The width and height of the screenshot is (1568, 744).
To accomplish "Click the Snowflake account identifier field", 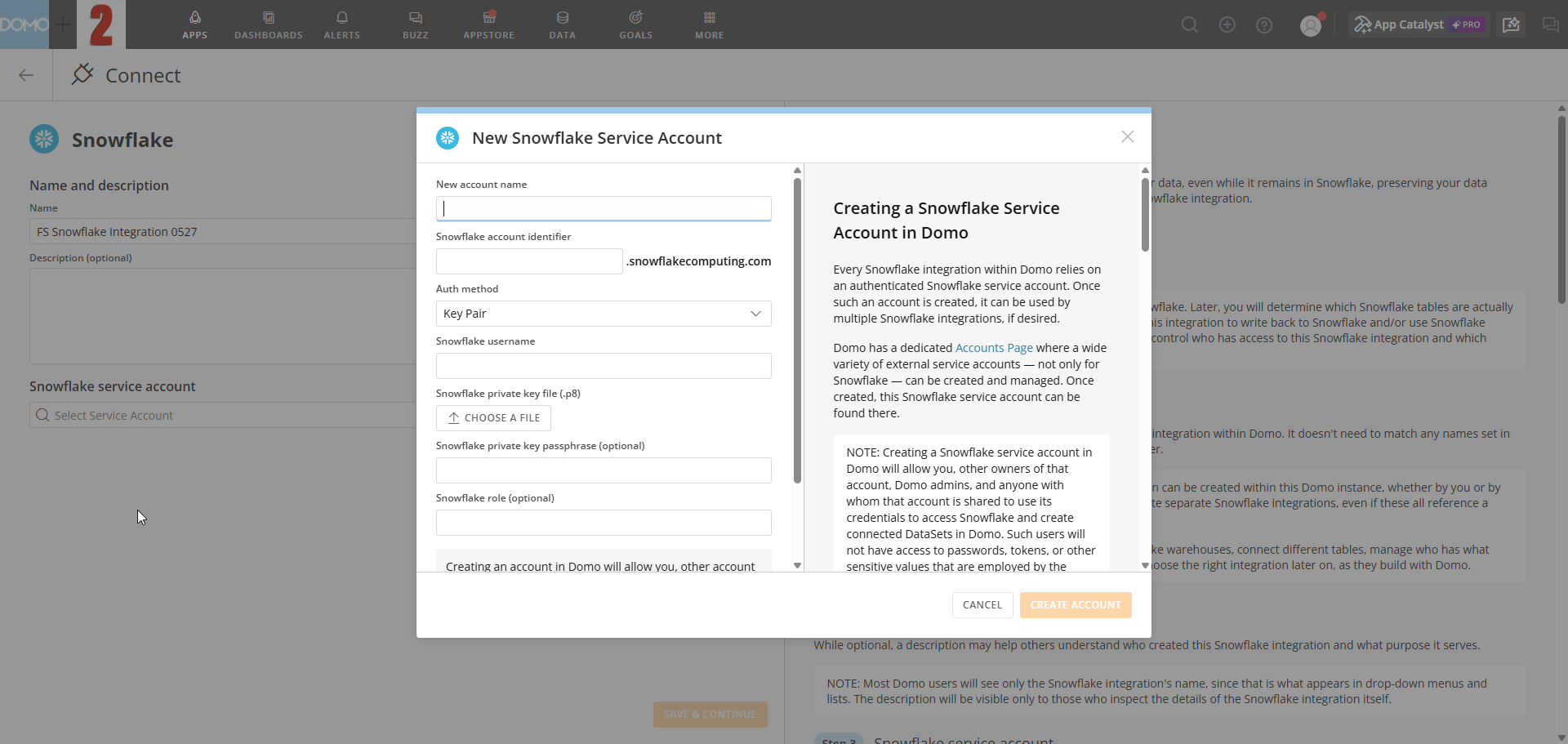I will 529,261.
